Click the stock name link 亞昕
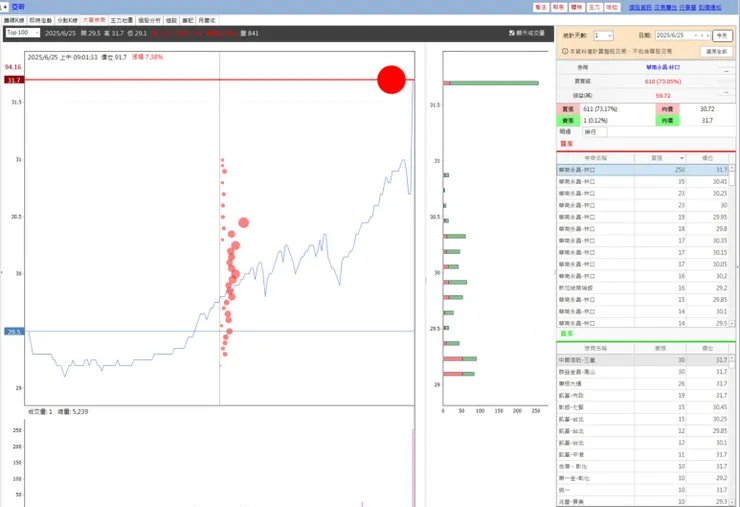The height and width of the screenshot is (507, 740). (x=18, y=7)
